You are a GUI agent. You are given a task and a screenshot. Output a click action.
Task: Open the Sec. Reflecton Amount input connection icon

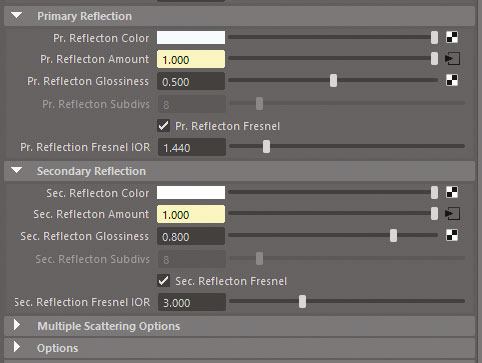(452, 214)
